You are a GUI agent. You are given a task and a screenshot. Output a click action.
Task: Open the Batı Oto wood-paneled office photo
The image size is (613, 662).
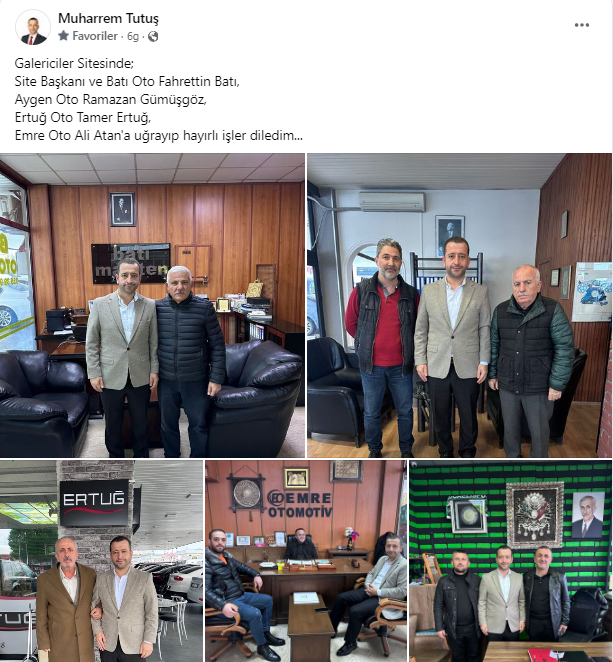[152, 305]
